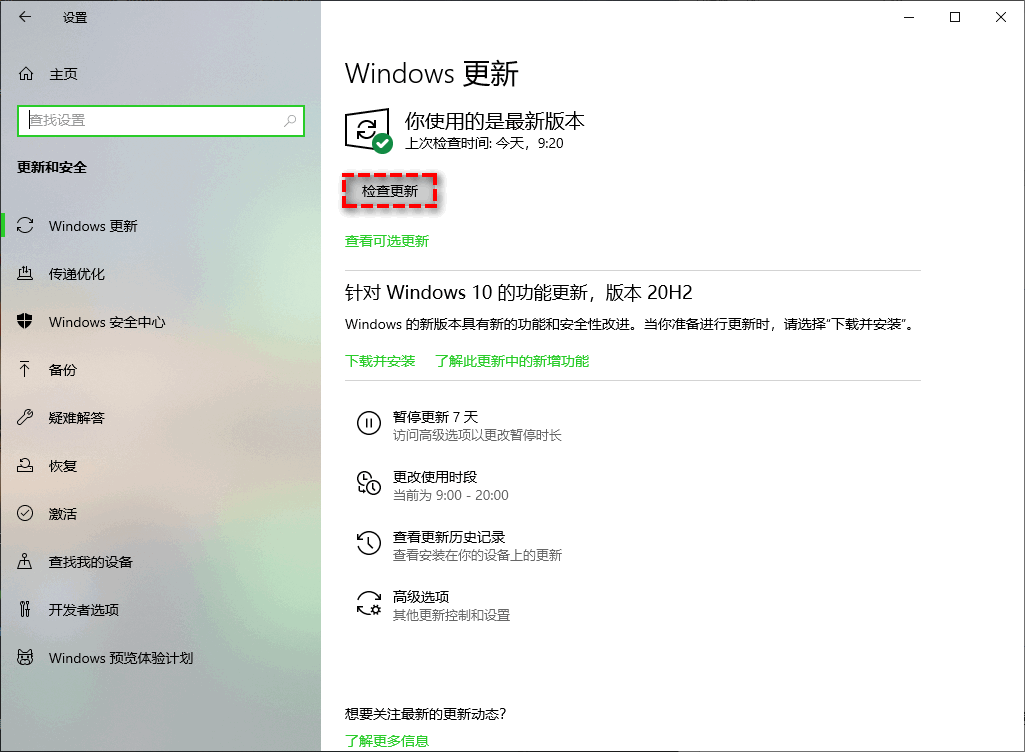
Task: Select Windows 预览体验计划 in the sidebar
Action: (120, 658)
